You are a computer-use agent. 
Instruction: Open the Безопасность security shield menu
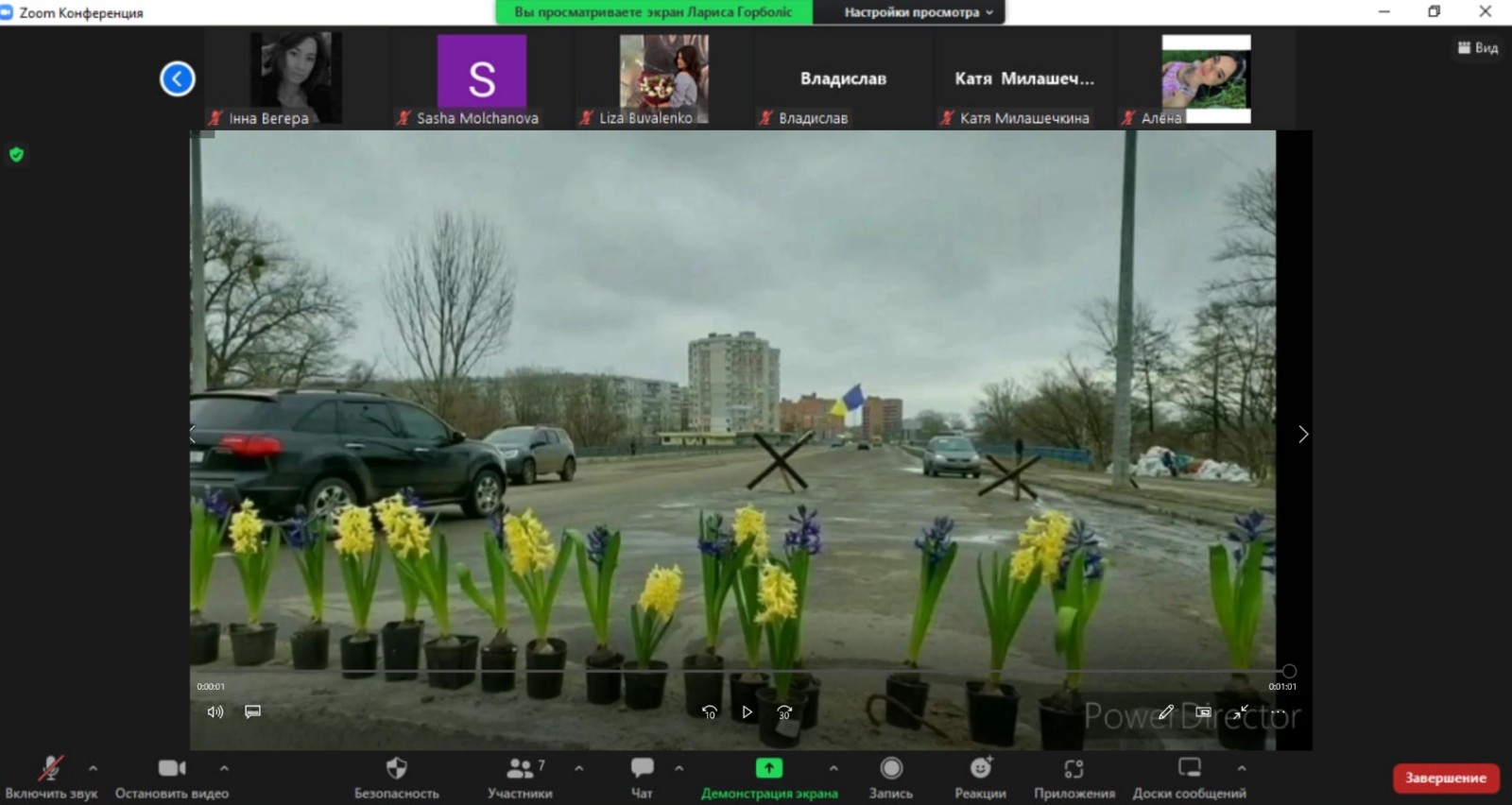[x=396, y=777]
